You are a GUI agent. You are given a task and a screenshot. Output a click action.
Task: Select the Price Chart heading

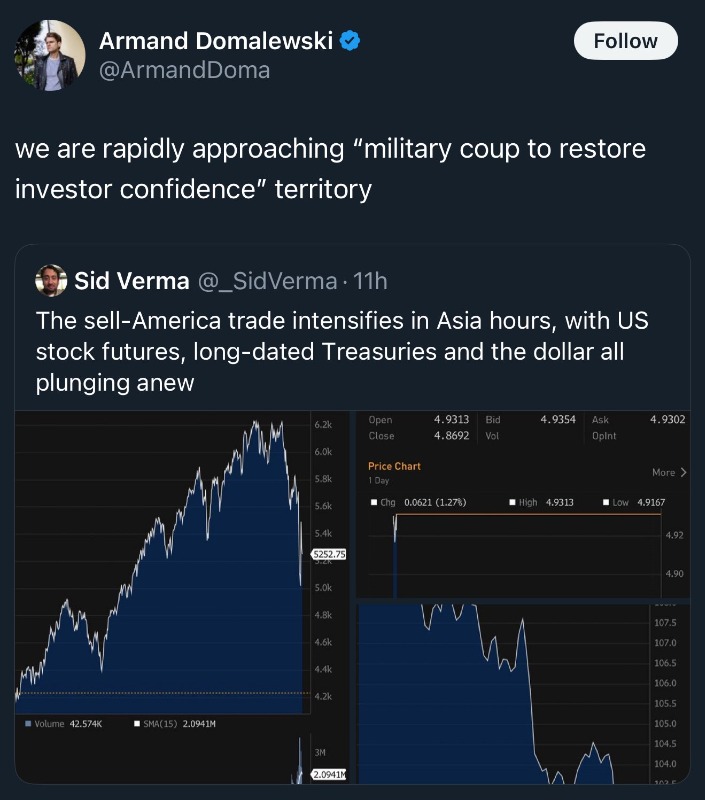(394, 466)
